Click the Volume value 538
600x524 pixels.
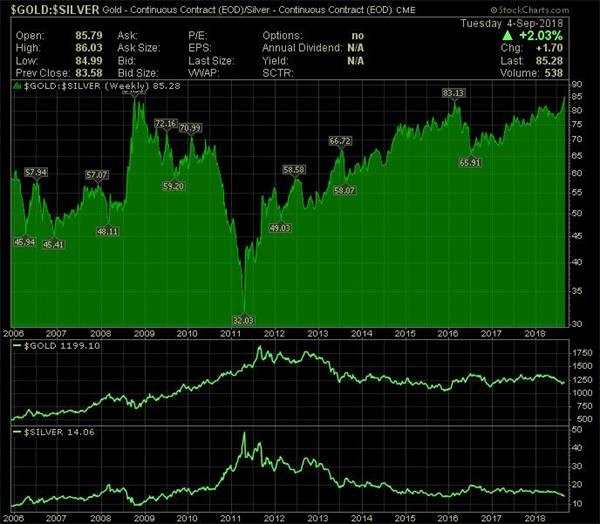click(554, 73)
